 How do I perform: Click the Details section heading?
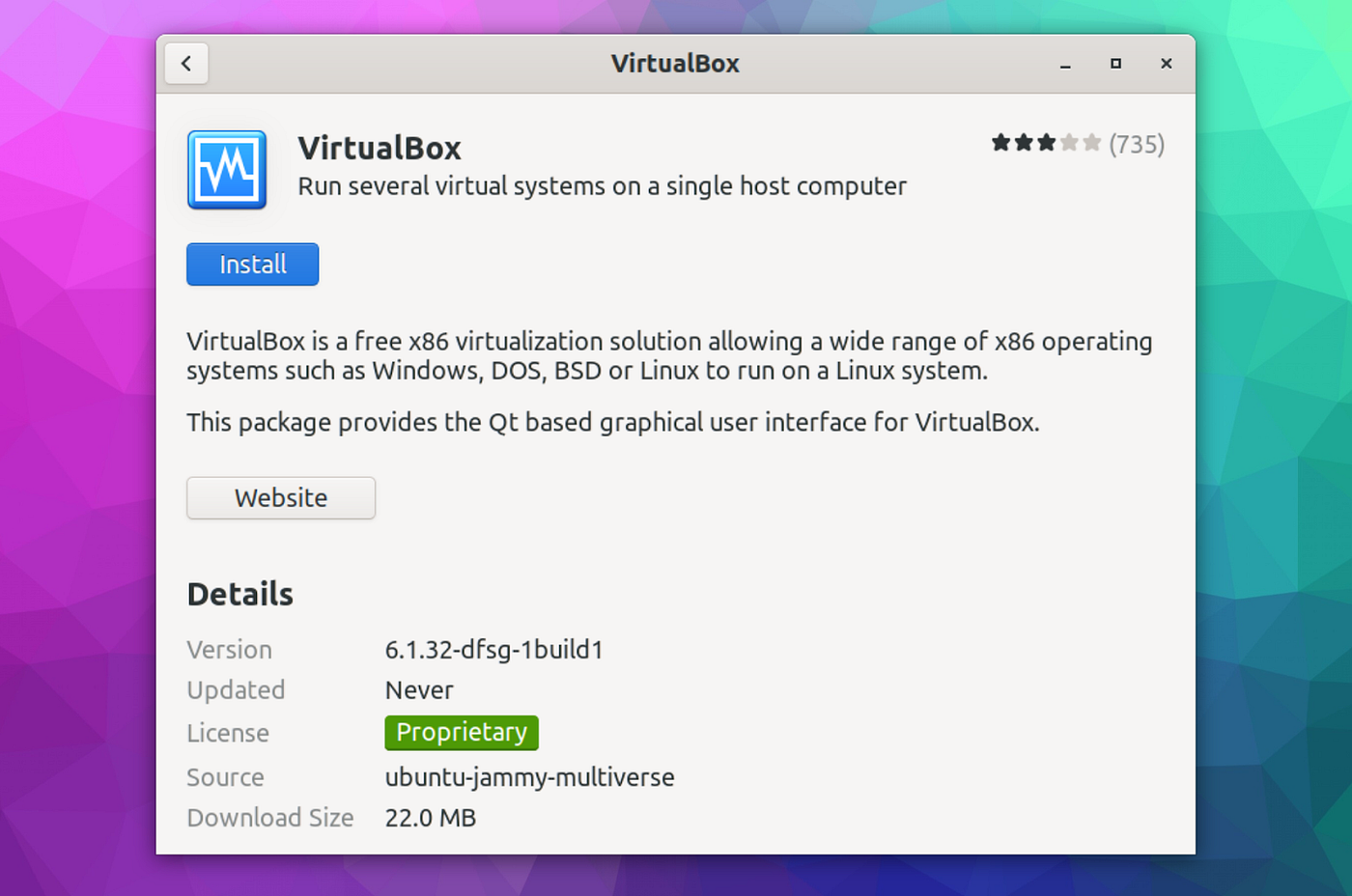(239, 593)
